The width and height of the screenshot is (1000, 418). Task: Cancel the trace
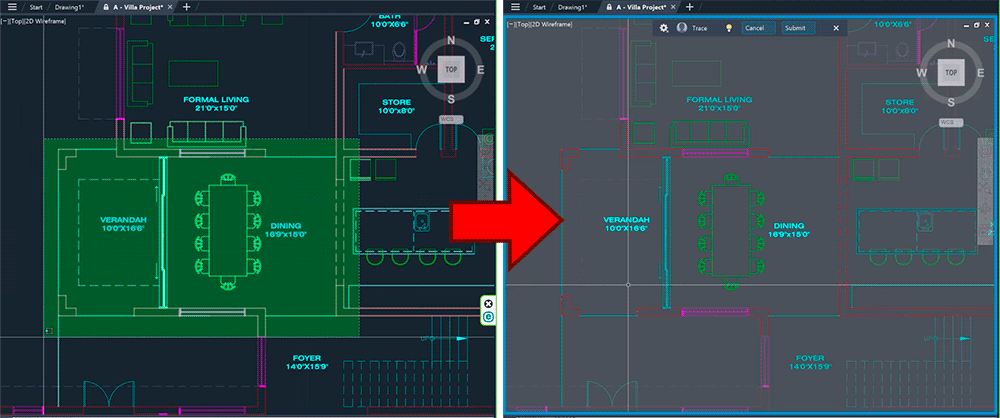pyautogui.click(x=758, y=28)
